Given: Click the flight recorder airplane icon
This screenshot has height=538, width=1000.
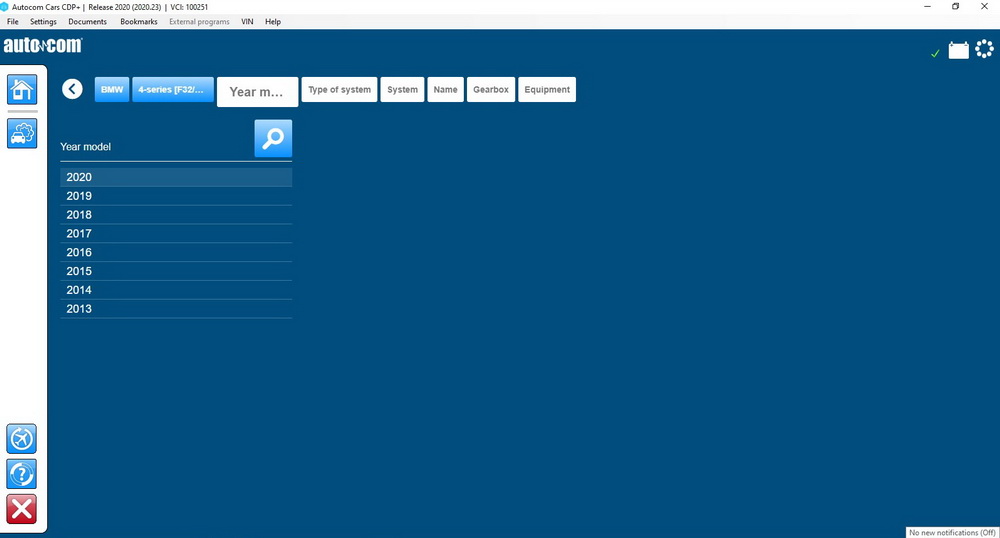Looking at the screenshot, I should point(21,438).
